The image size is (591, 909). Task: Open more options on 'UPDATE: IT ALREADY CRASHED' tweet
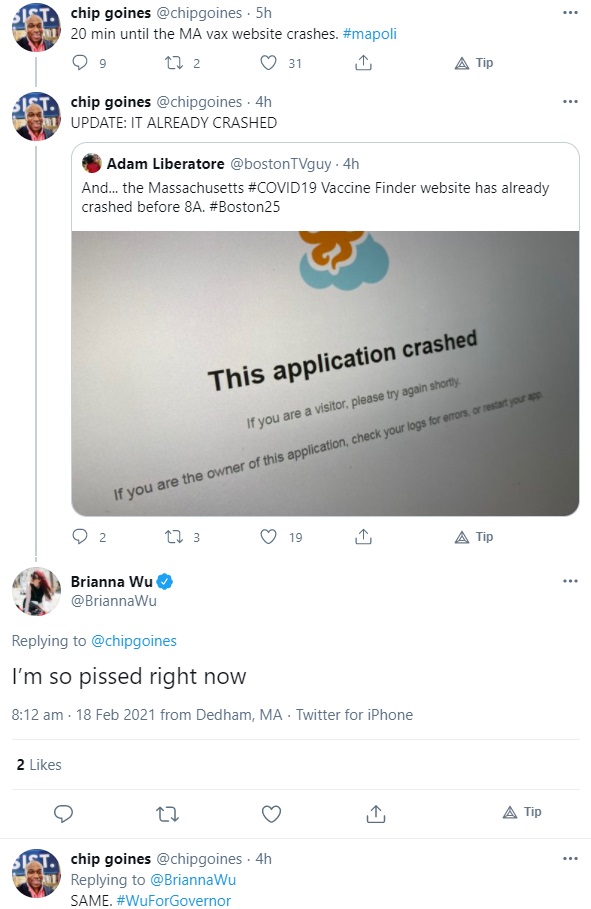[570, 101]
